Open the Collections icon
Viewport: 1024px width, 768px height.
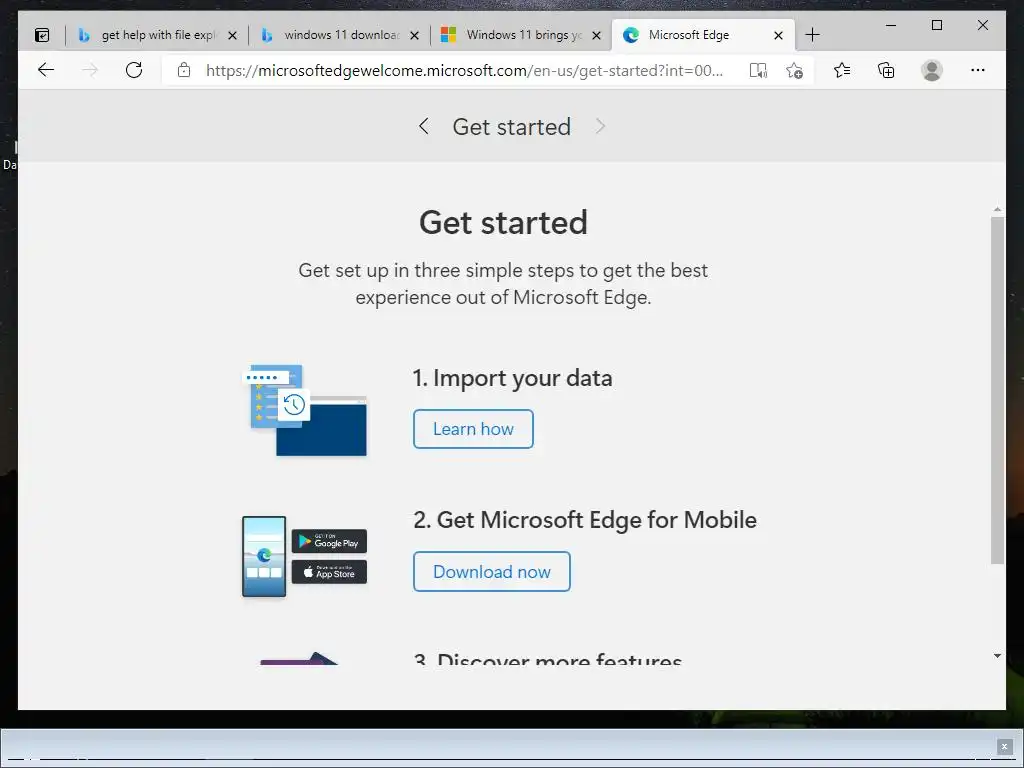[x=886, y=70]
